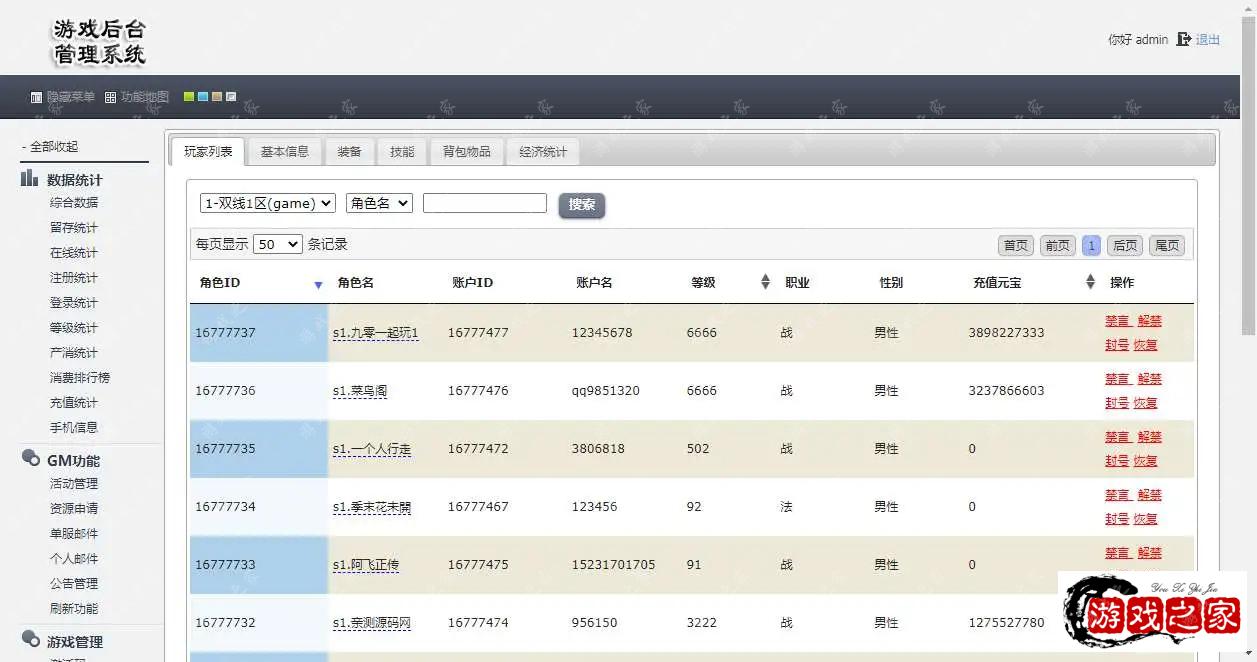Sort by 角色ID using its blue arrow
The height and width of the screenshot is (662, 1257).
pos(318,285)
